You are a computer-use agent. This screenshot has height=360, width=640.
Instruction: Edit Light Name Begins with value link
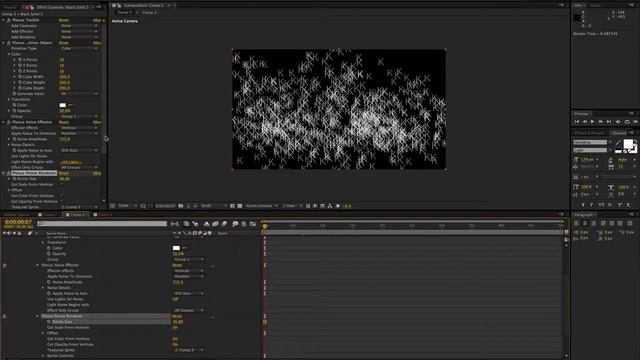[70, 162]
